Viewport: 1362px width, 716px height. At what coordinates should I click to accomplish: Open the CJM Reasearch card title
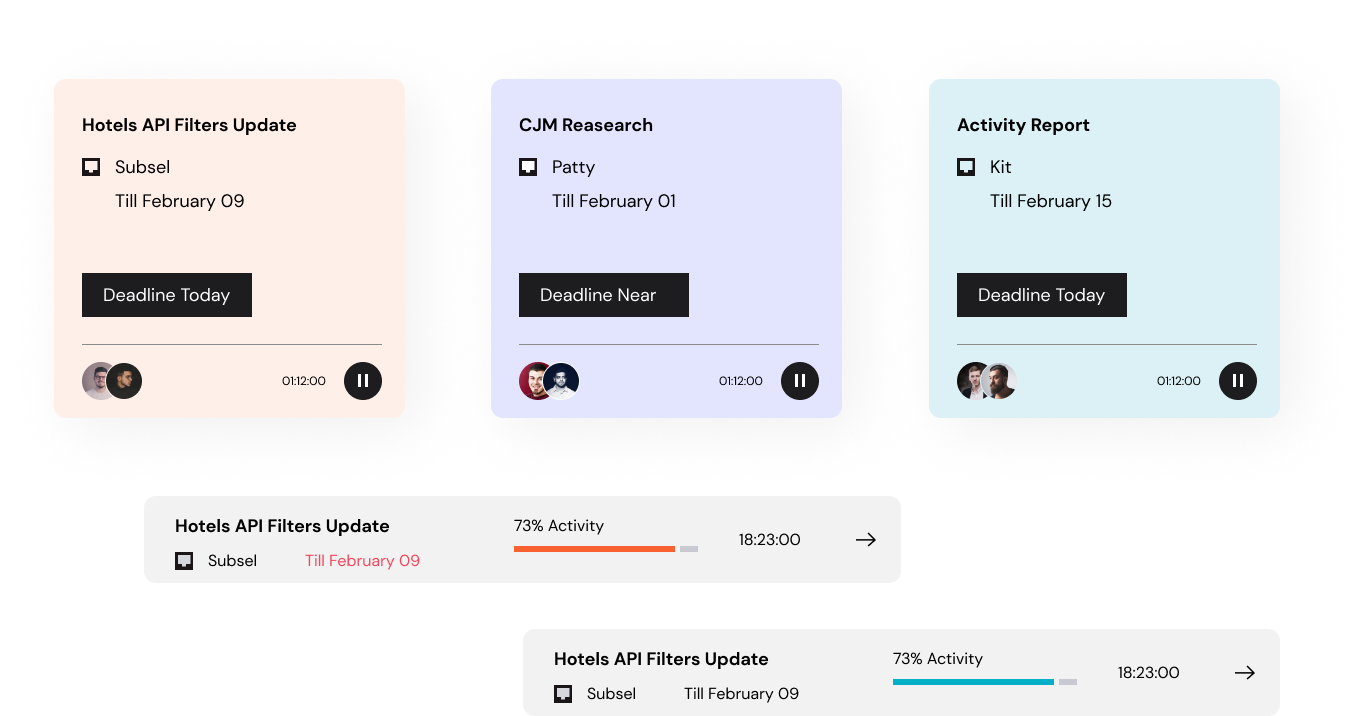586,125
